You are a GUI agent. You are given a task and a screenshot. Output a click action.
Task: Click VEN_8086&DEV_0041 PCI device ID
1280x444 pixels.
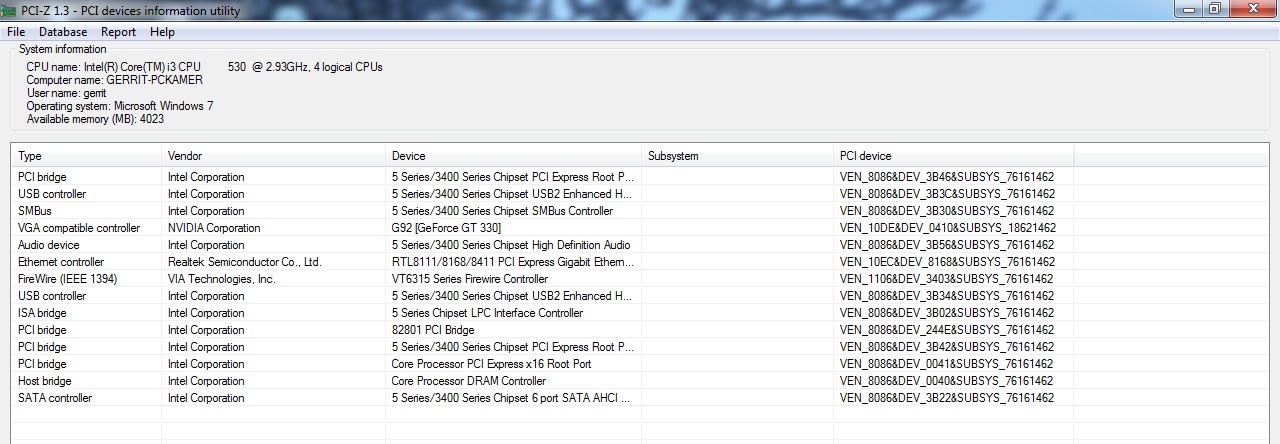(947, 364)
